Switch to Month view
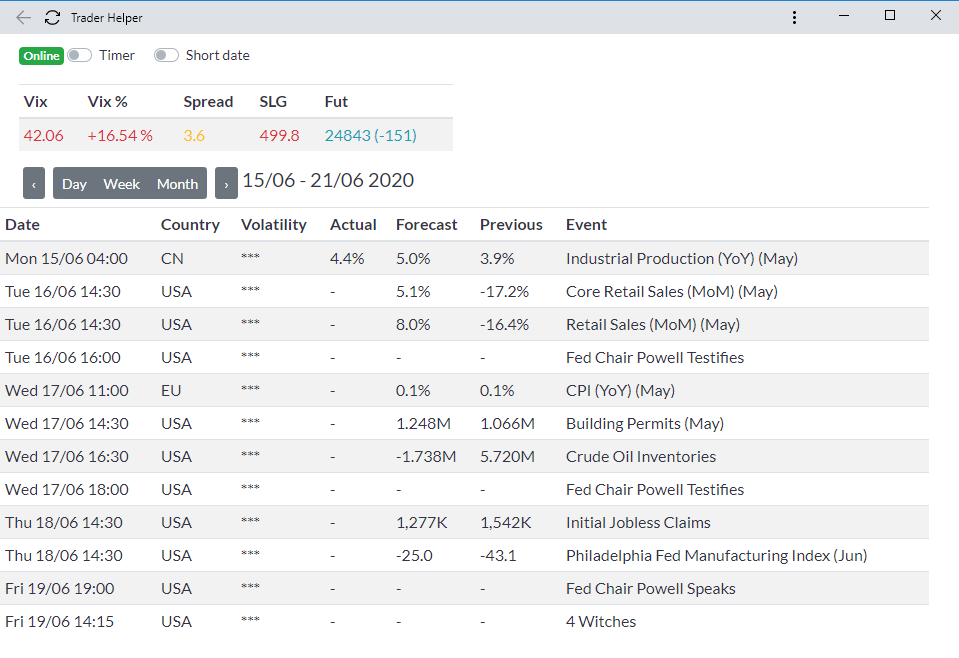 [x=177, y=184]
